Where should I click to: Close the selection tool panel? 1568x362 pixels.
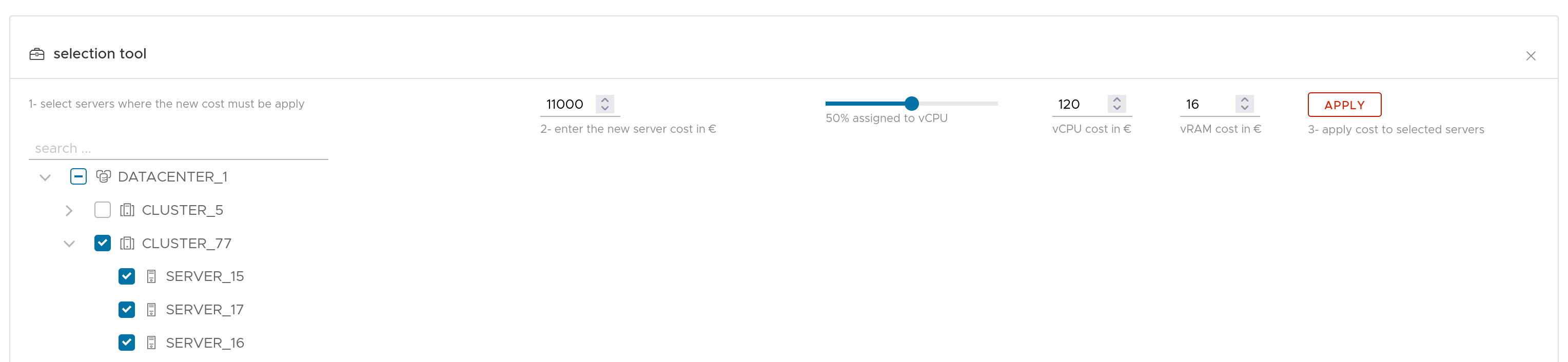(x=1531, y=56)
